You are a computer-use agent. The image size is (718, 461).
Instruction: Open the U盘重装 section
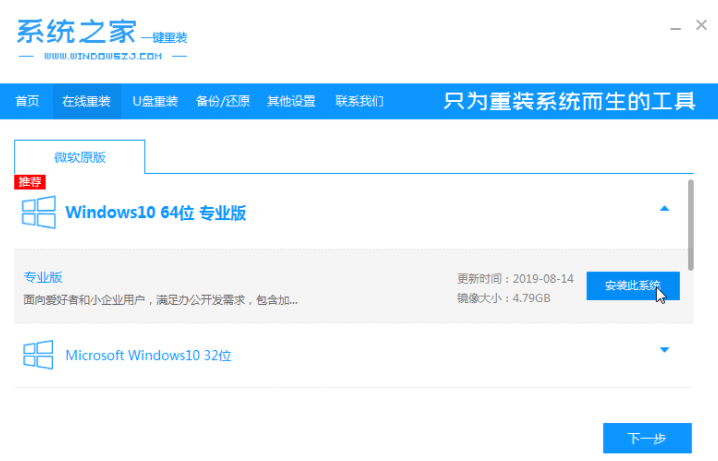[155, 101]
